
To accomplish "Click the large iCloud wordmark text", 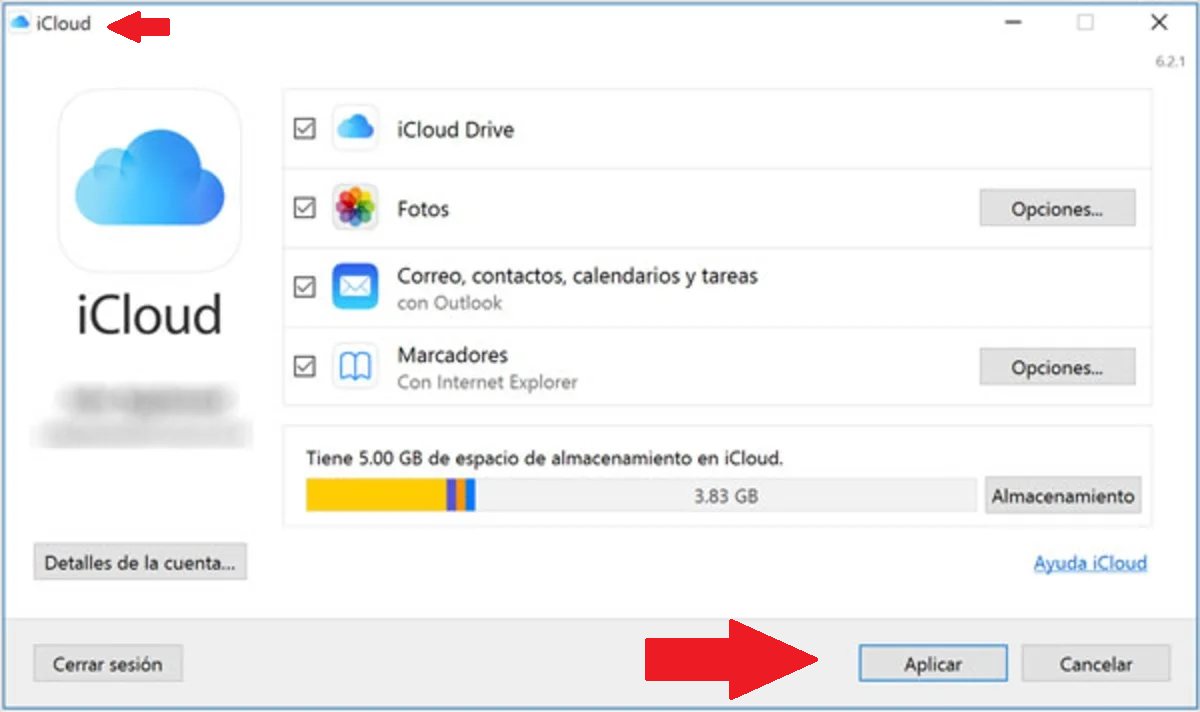I will click(x=149, y=314).
